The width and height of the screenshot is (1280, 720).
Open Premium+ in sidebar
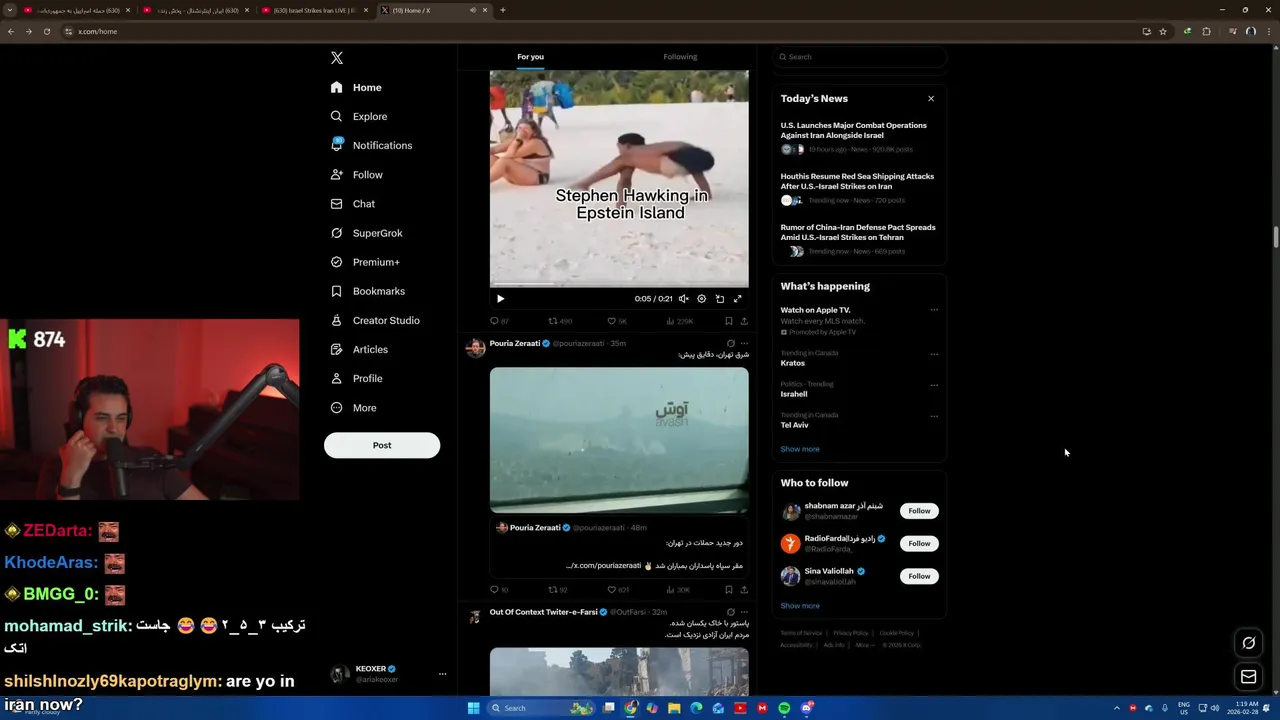pos(365,262)
